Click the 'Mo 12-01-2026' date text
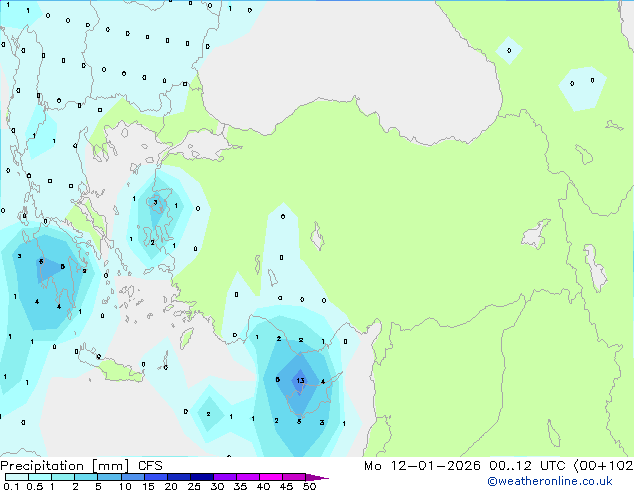This screenshot has width=634, height=490. [x=422, y=466]
